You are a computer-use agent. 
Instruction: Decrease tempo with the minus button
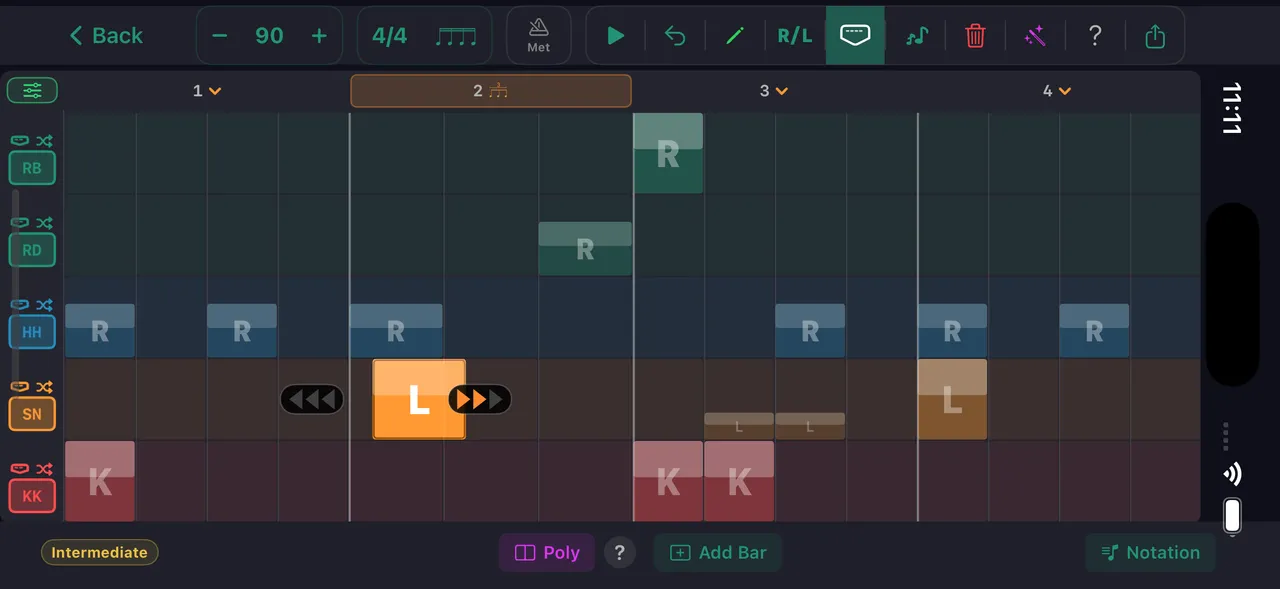click(220, 36)
